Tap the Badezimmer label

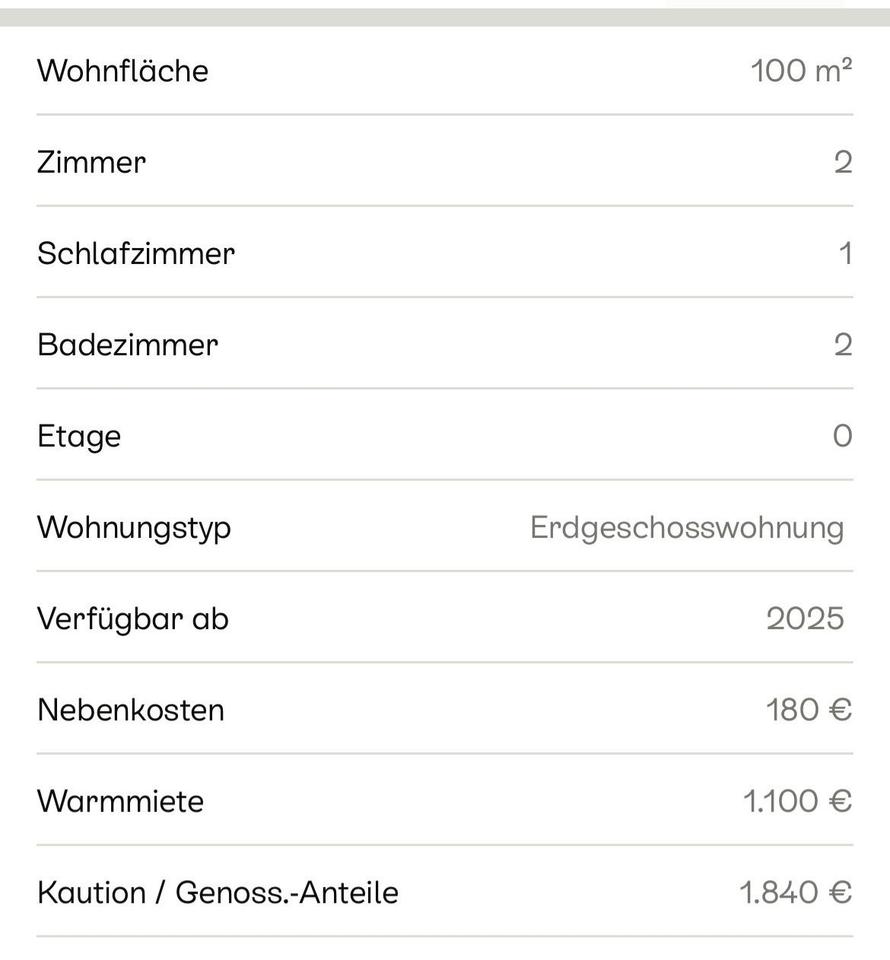tap(127, 345)
